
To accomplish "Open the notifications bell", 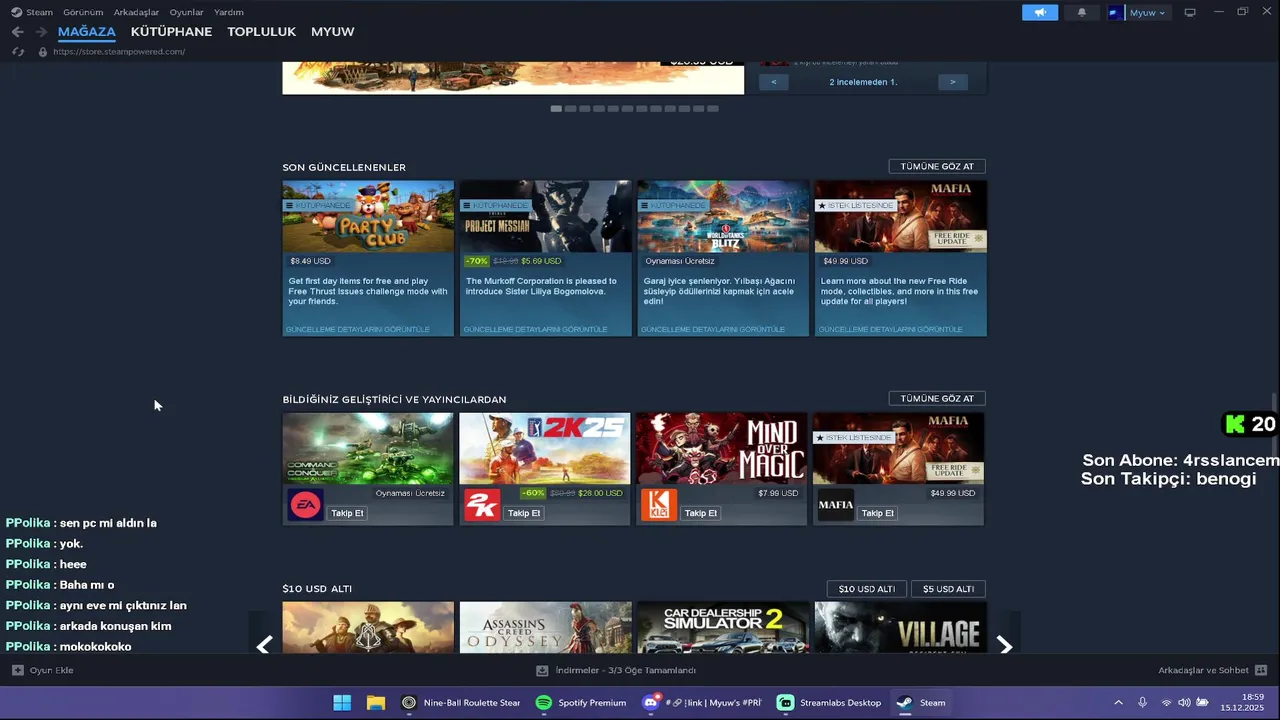I will point(1081,12).
